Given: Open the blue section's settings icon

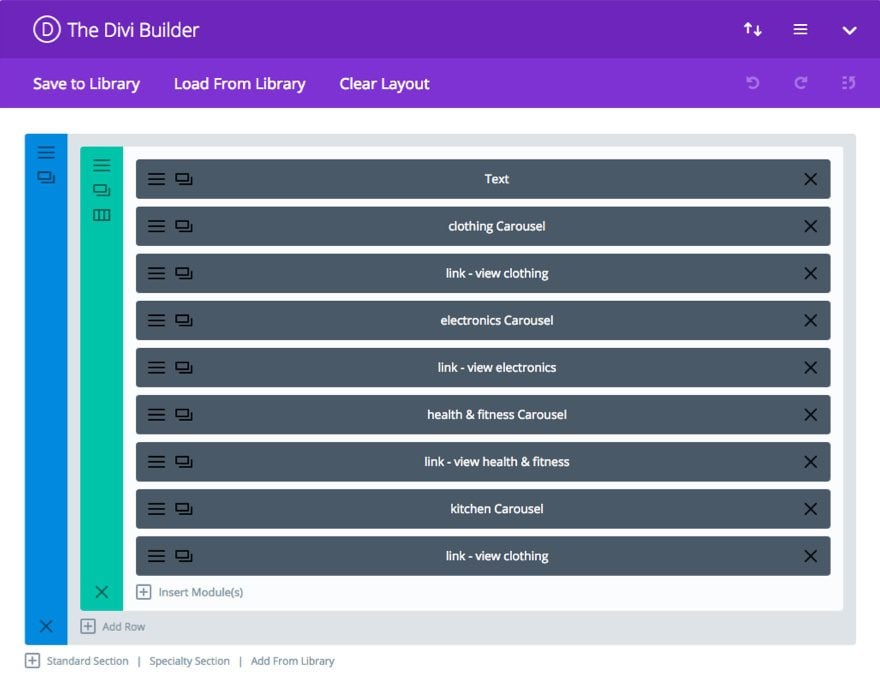Looking at the screenshot, I should [x=46, y=152].
